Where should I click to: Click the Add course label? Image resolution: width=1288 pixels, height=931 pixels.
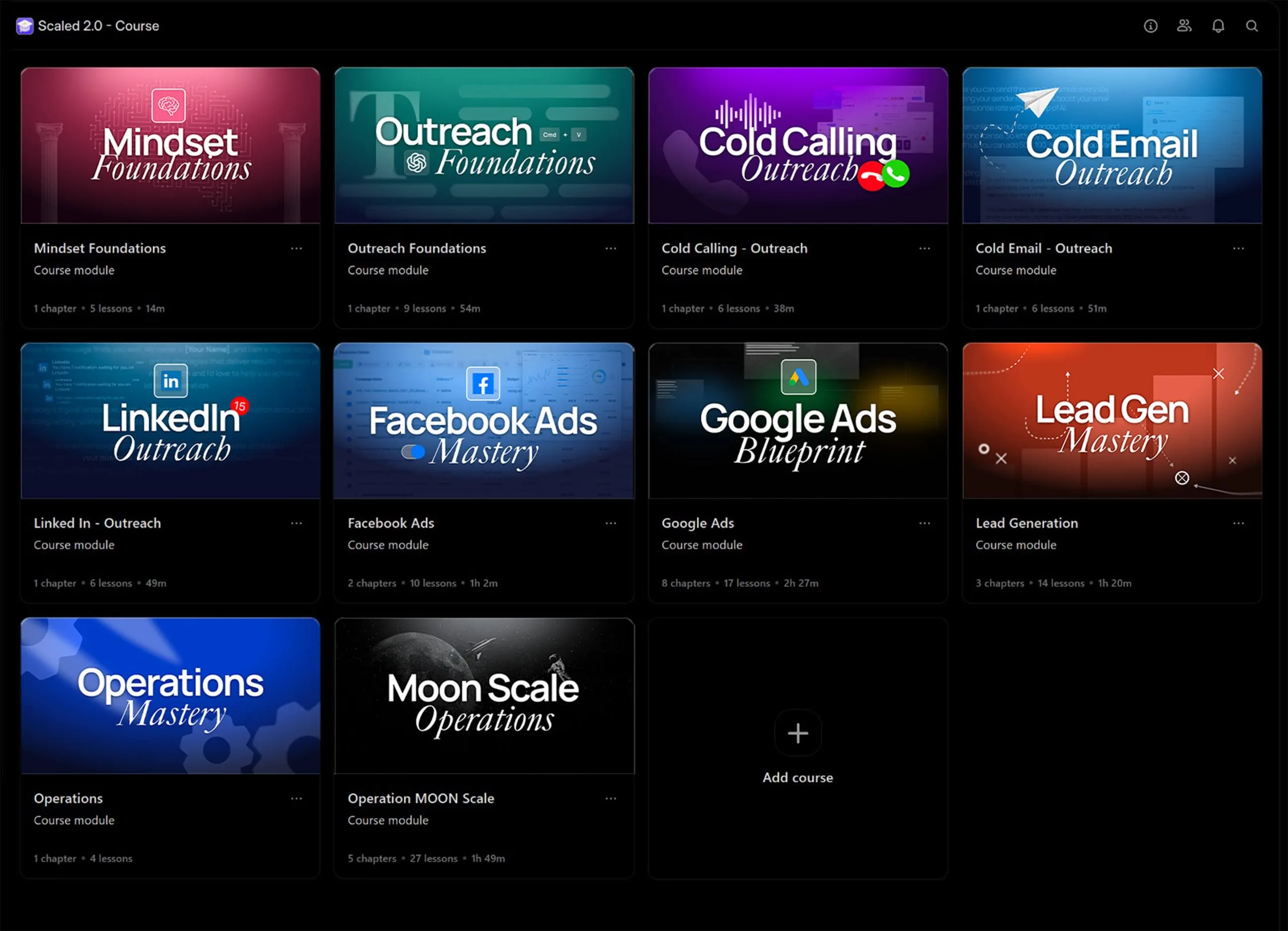[x=798, y=777]
